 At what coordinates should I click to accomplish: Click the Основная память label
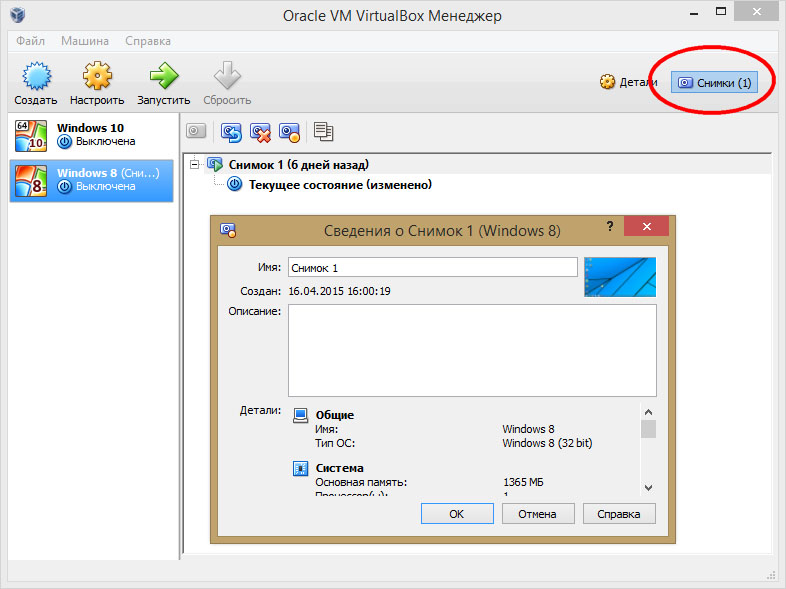pyautogui.click(x=361, y=482)
